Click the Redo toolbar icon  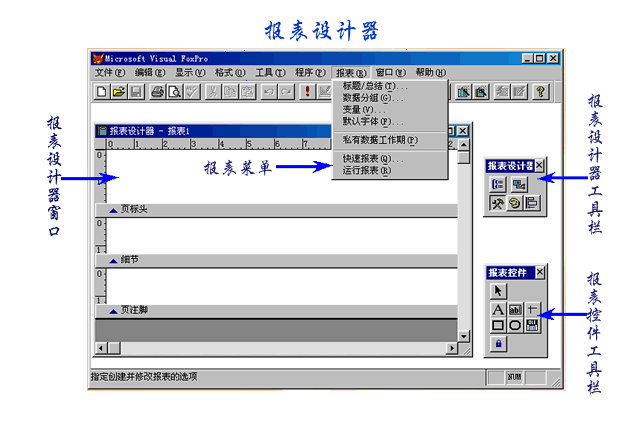(286, 92)
